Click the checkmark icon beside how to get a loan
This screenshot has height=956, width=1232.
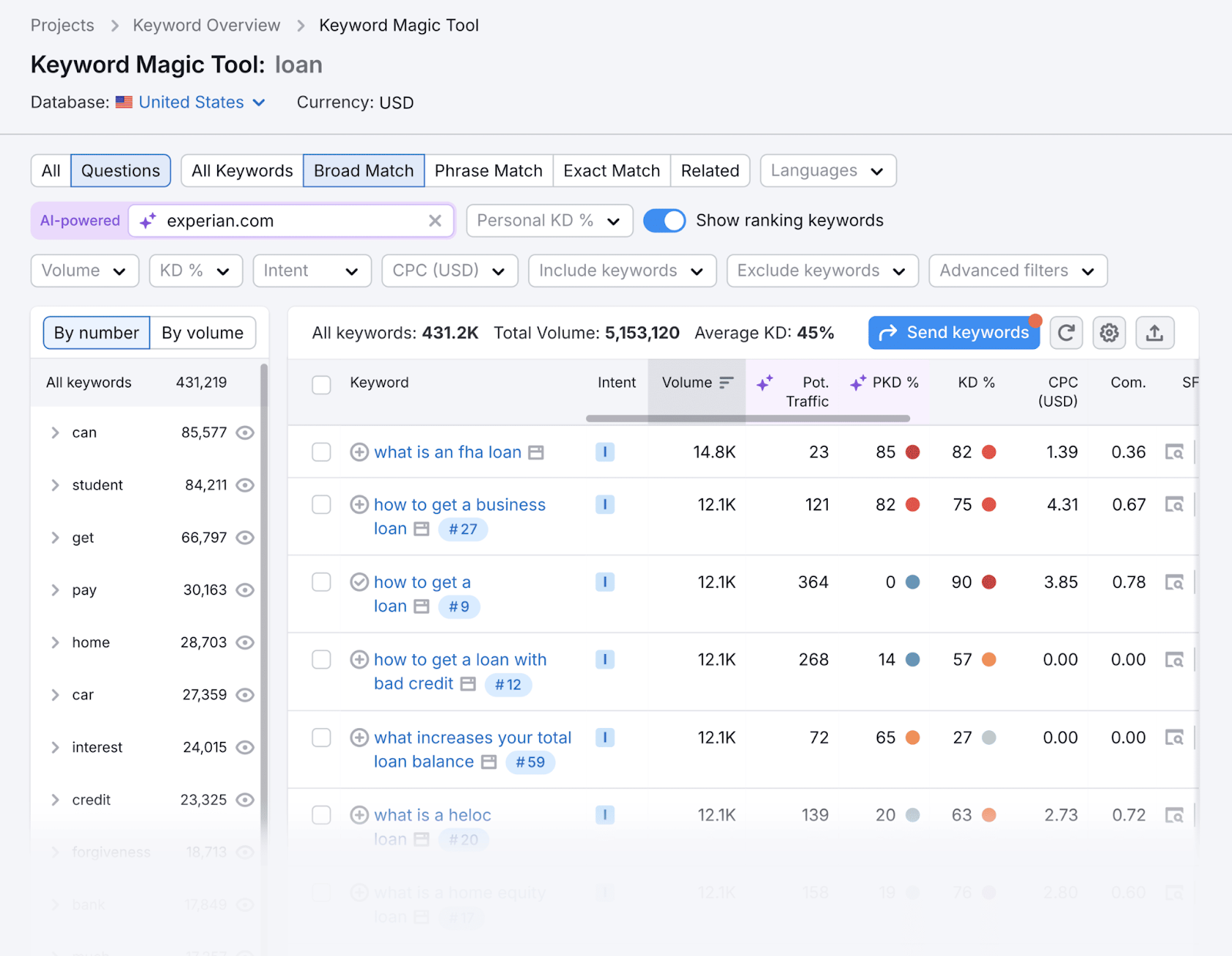click(359, 582)
